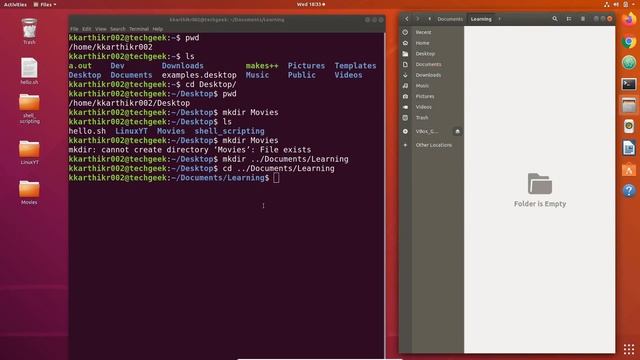Open the Terminal menu in Terminal
Image resolution: width=640 pixels, height=360 pixels.
tap(139, 29)
